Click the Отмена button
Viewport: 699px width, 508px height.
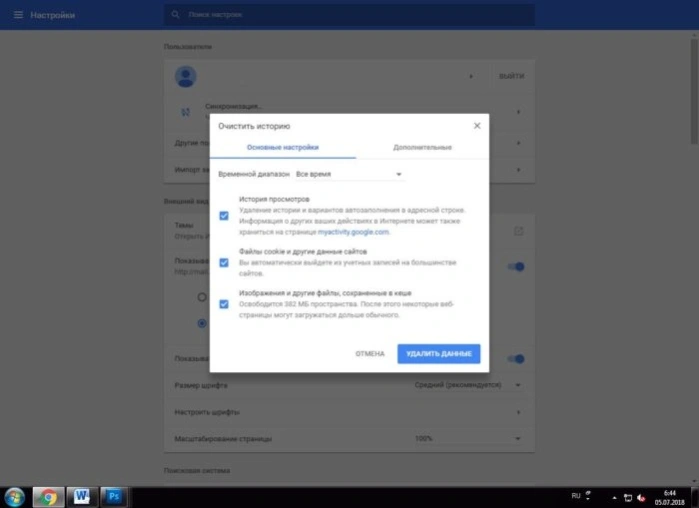click(370, 353)
